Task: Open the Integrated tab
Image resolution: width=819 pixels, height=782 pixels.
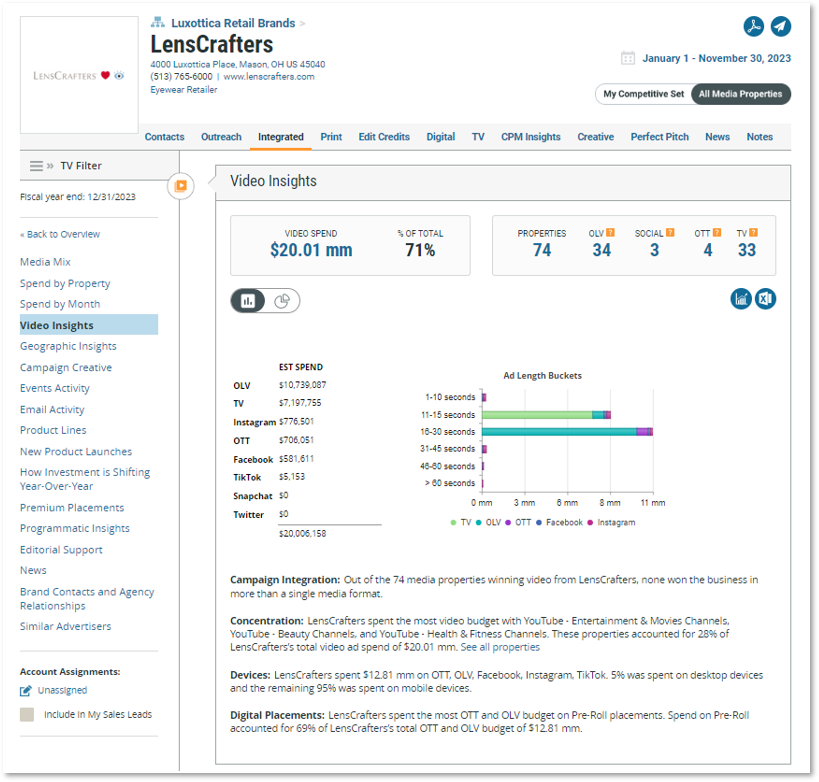Action: pos(280,137)
